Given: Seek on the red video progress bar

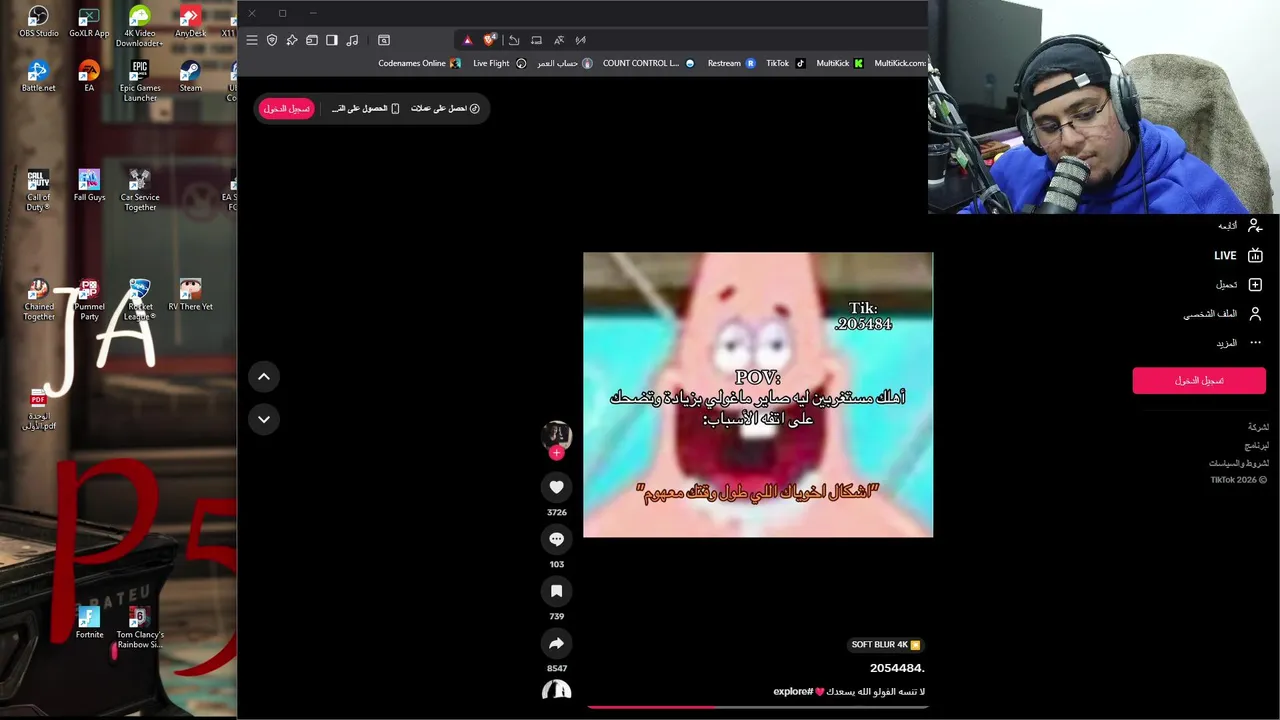Looking at the screenshot, I should tap(758, 707).
